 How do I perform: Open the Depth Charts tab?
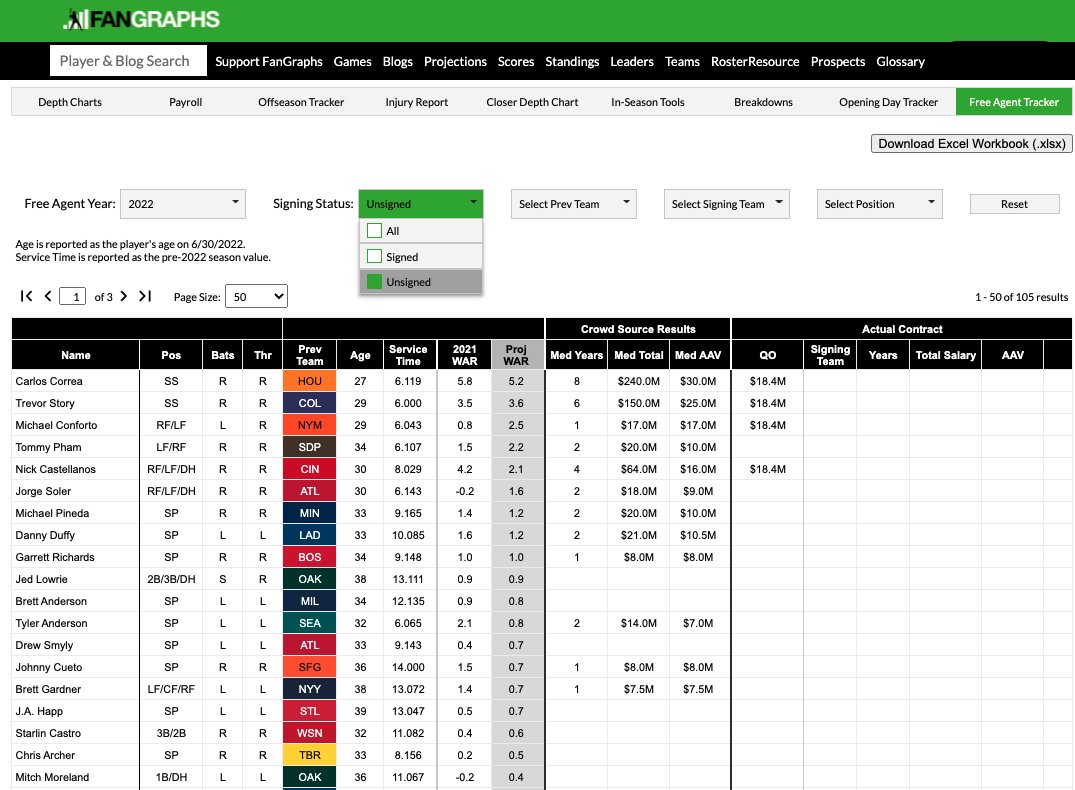pos(70,101)
